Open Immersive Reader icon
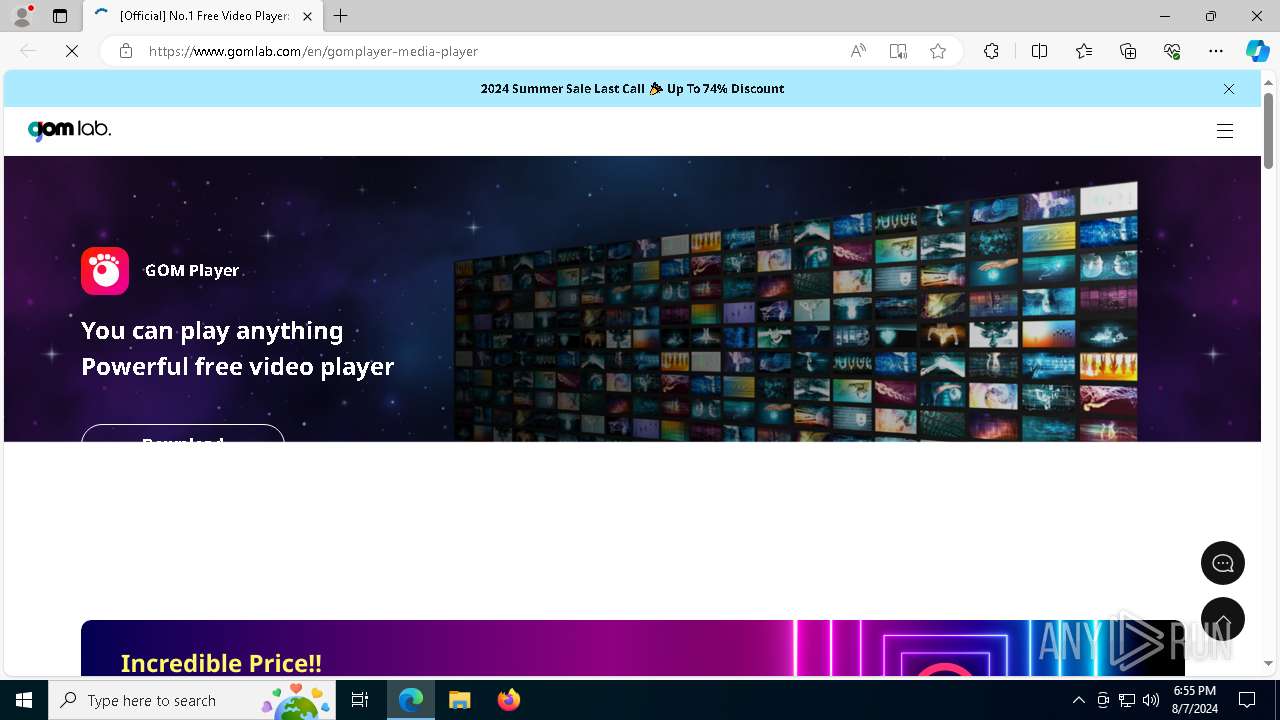1280x720 pixels. [898, 51]
